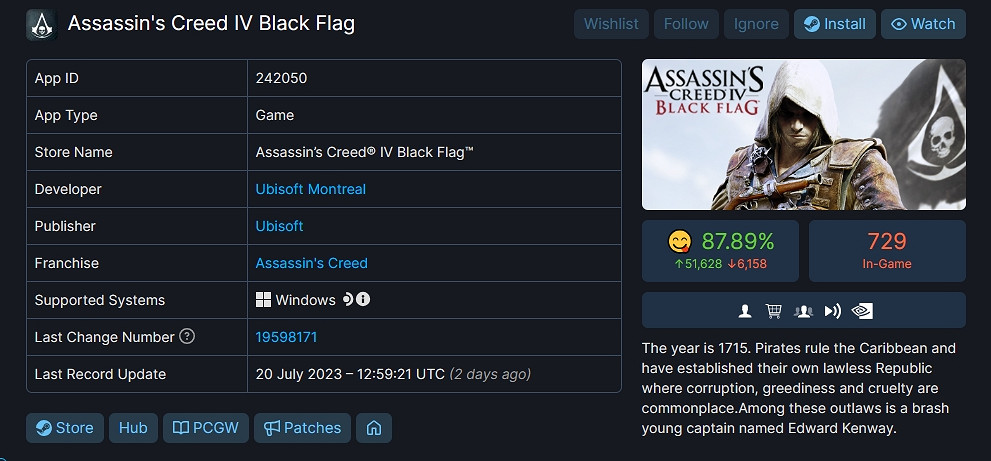Toggle Follow for Black Flag
The image size is (991, 461).
[x=686, y=24]
